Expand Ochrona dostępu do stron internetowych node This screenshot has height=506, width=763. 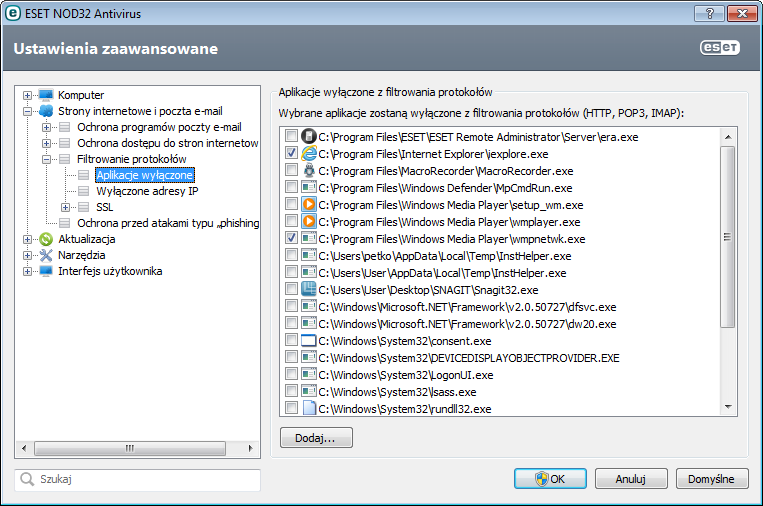(46, 144)
